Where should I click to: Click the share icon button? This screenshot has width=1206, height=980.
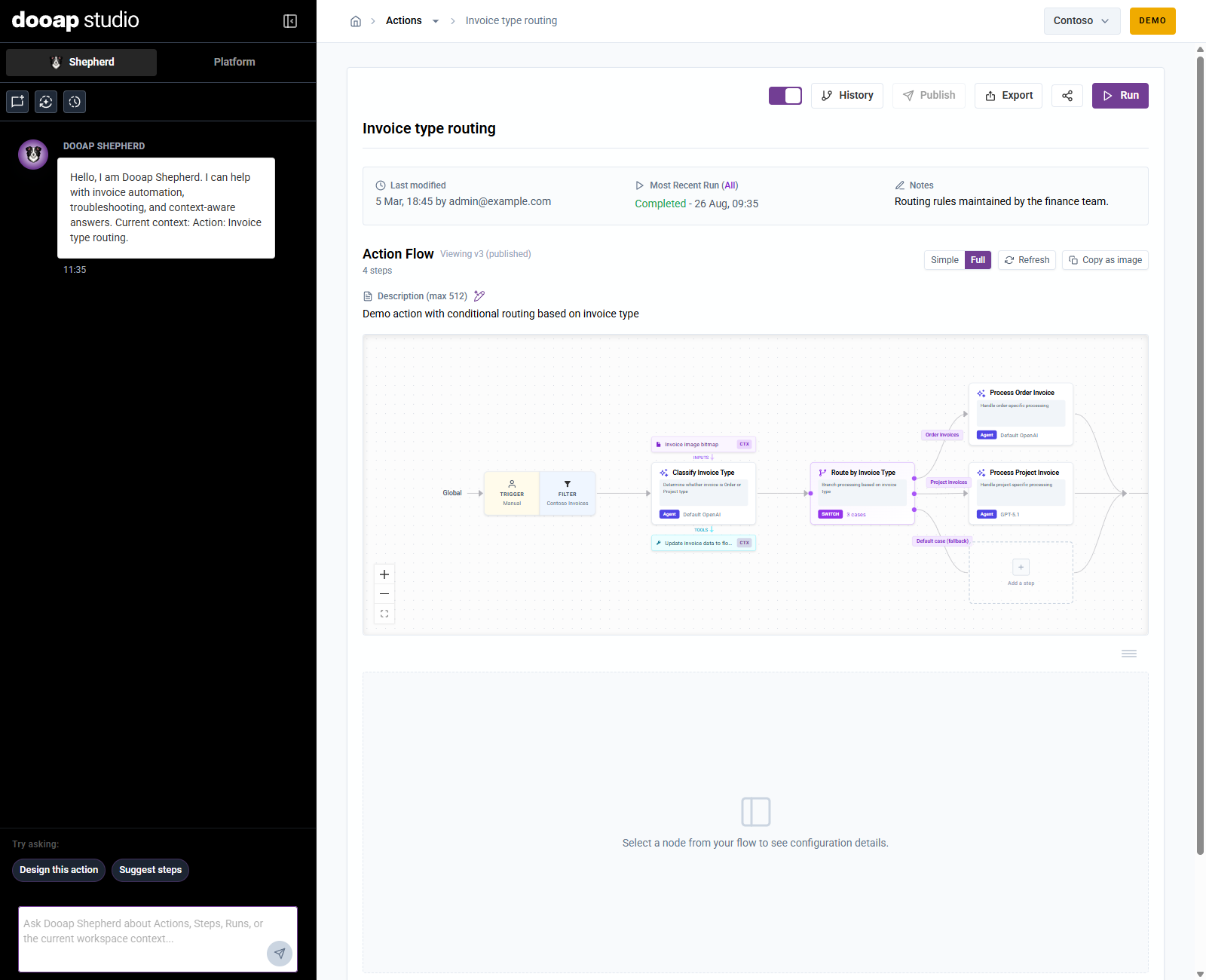pos(1067,96)
